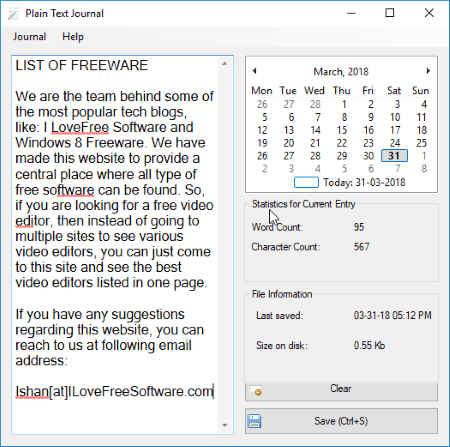
Task: Click Today: 31-03-2018 link in calendar
Action: [x=364, y=182]
